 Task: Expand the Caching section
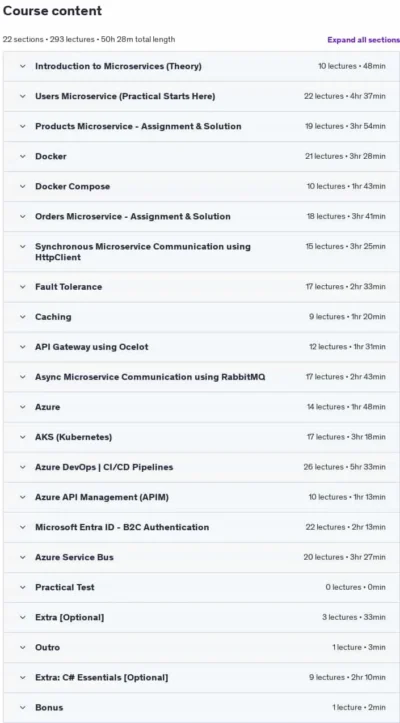[x=201, y=317]
